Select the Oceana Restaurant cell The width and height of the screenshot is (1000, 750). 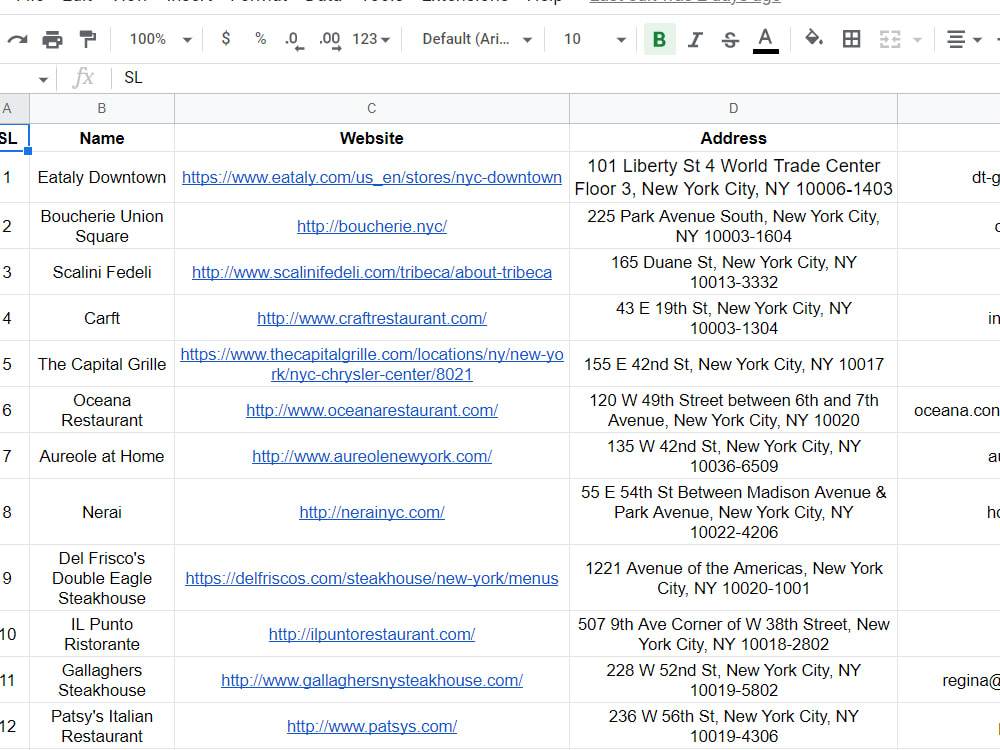[x=101, y=410]
